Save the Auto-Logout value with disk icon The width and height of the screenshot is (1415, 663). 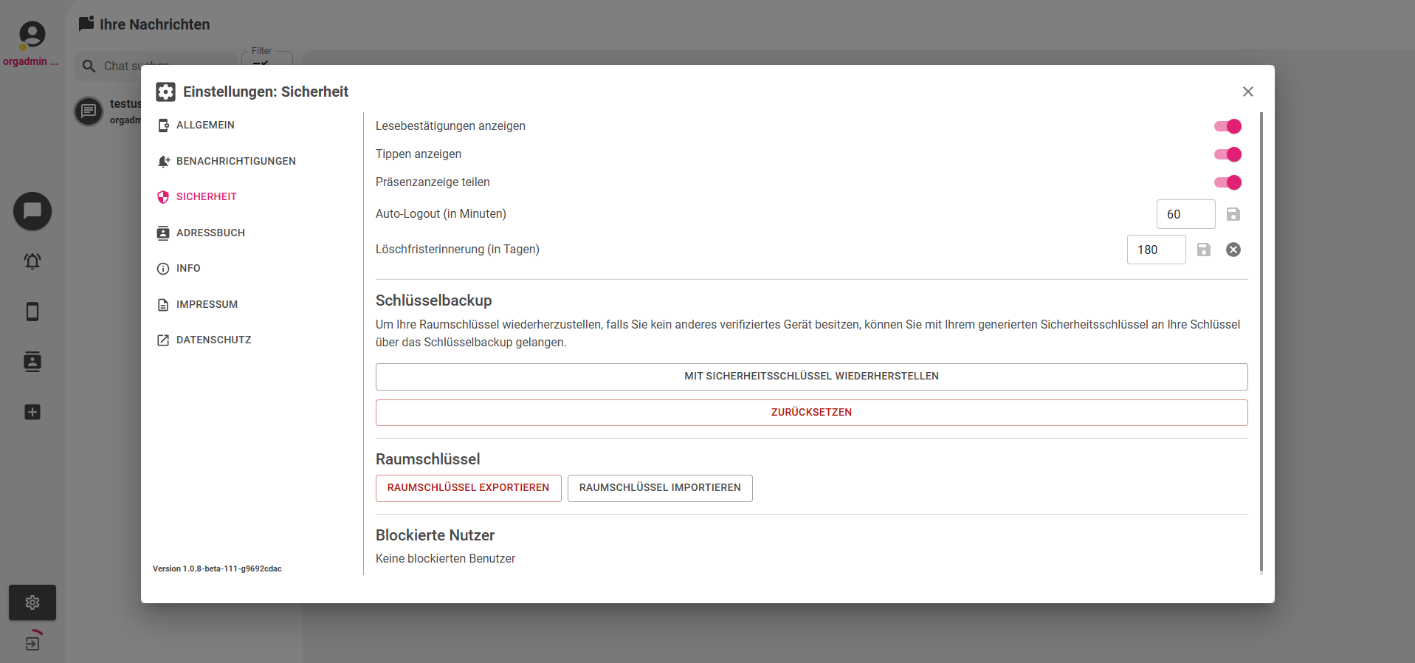1233,214
